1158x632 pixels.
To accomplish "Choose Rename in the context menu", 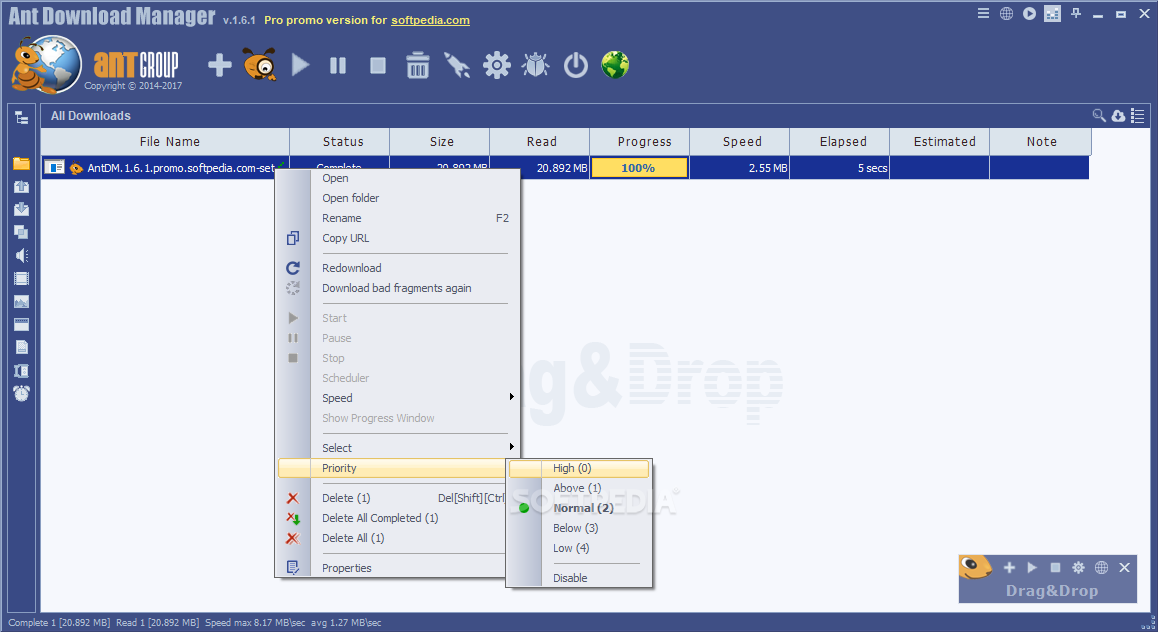I will point(399,218).
